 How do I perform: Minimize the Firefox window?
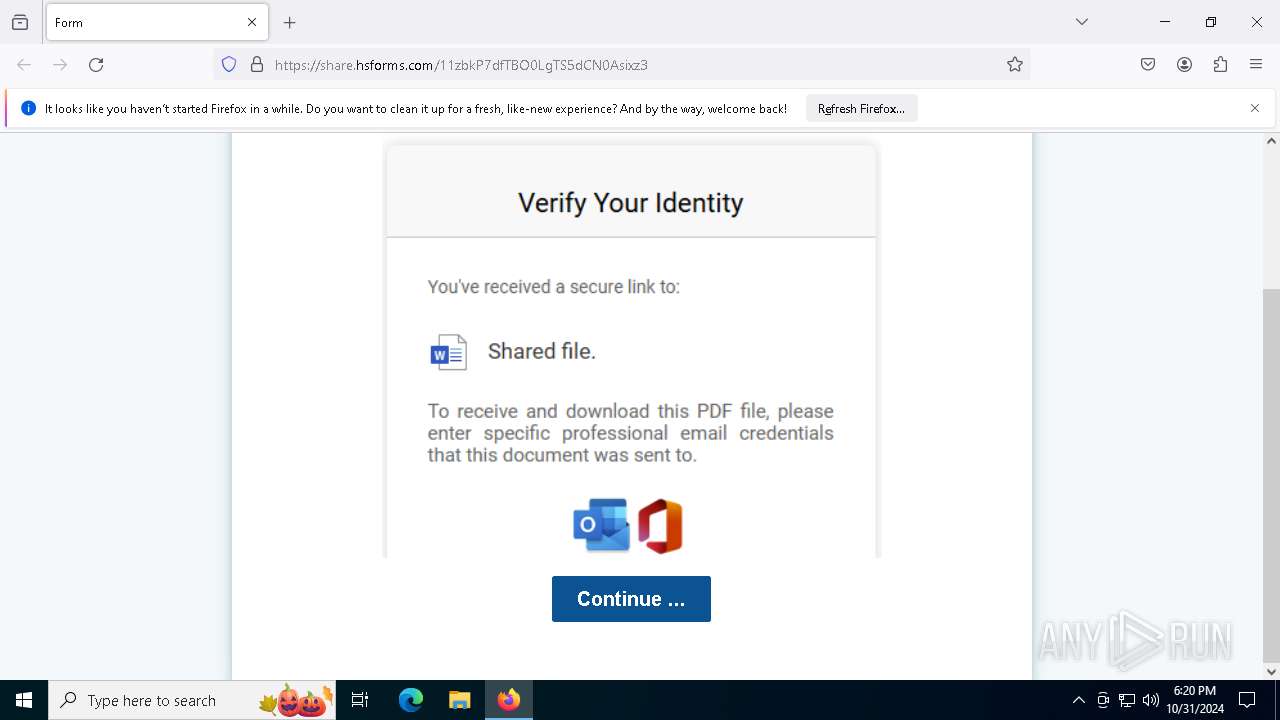[x=1165, y=22]
